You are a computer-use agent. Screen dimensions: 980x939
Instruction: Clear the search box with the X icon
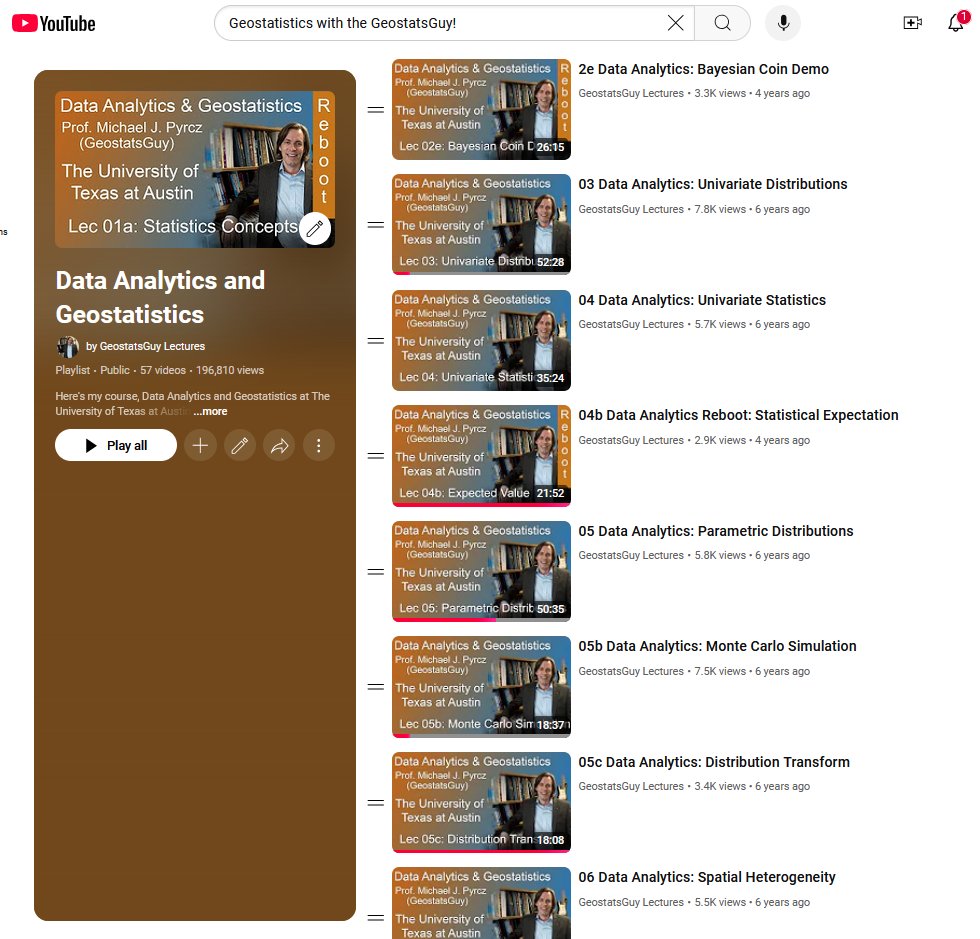point(675,23)
